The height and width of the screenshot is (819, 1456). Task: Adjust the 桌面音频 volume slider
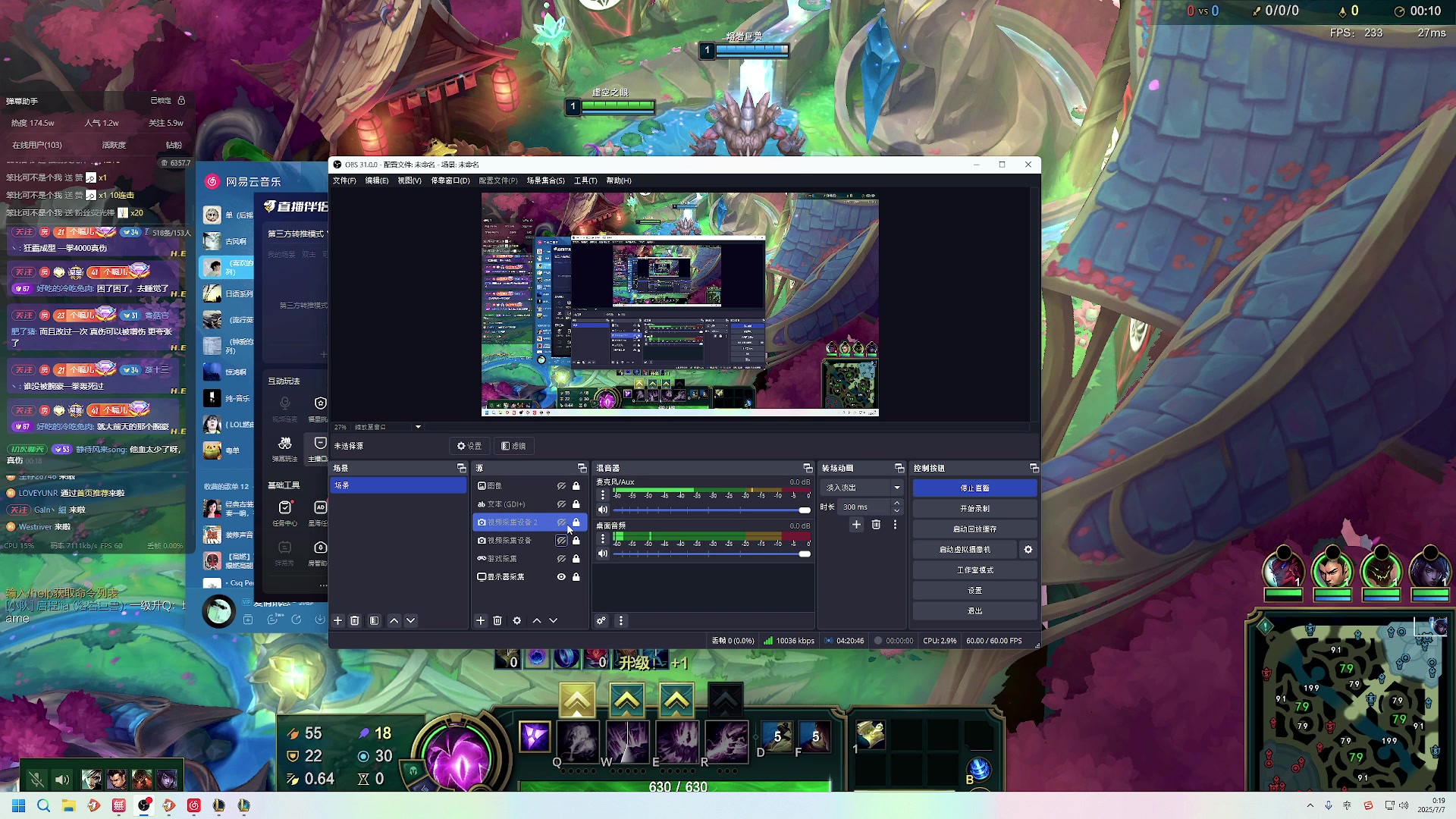coord(711,554)
